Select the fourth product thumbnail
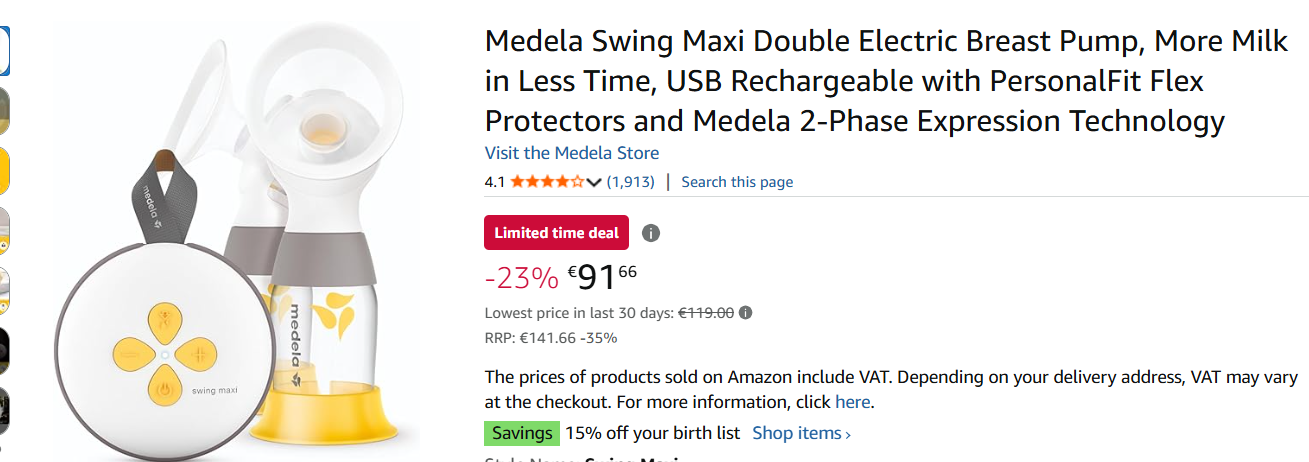Image resolution: width=1309 pixels, height=462 pixels. (x=4, y=231)
